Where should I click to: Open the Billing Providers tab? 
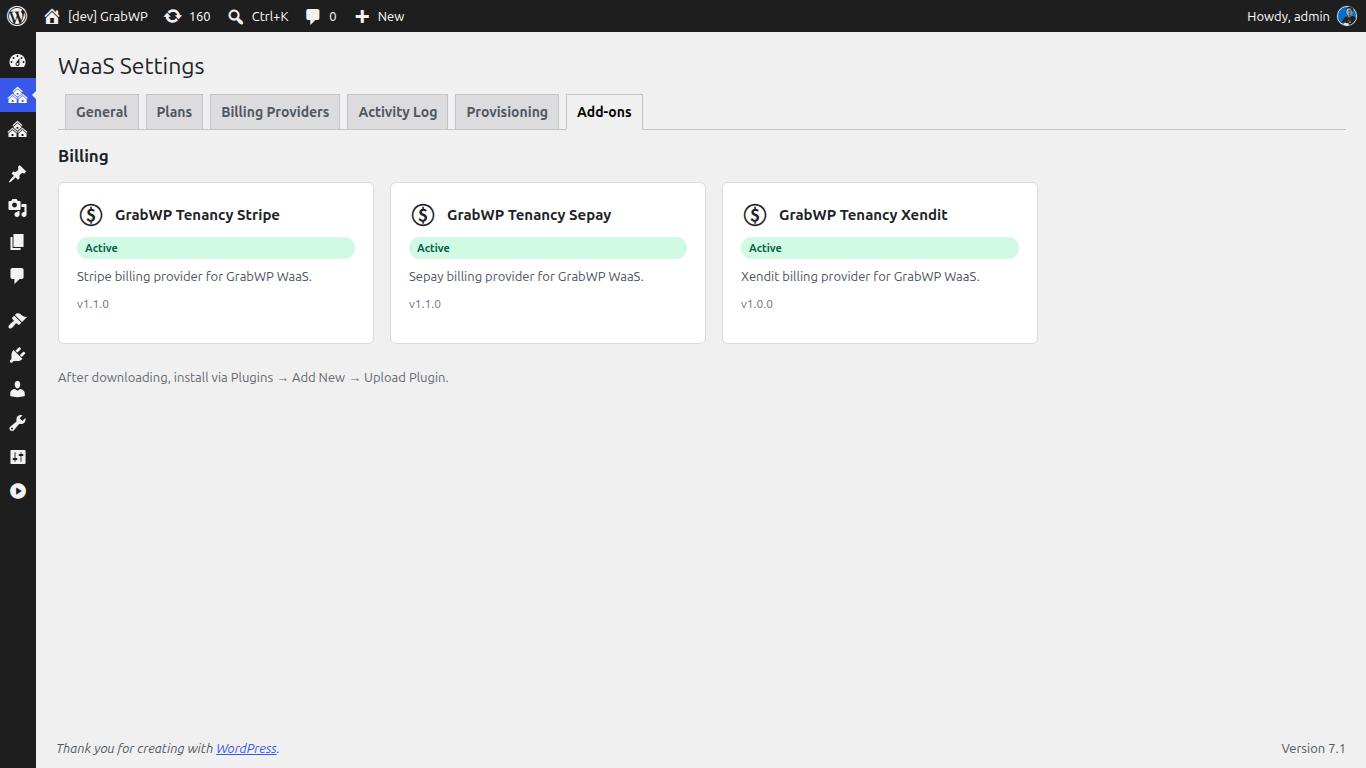[x=275, y=112]
